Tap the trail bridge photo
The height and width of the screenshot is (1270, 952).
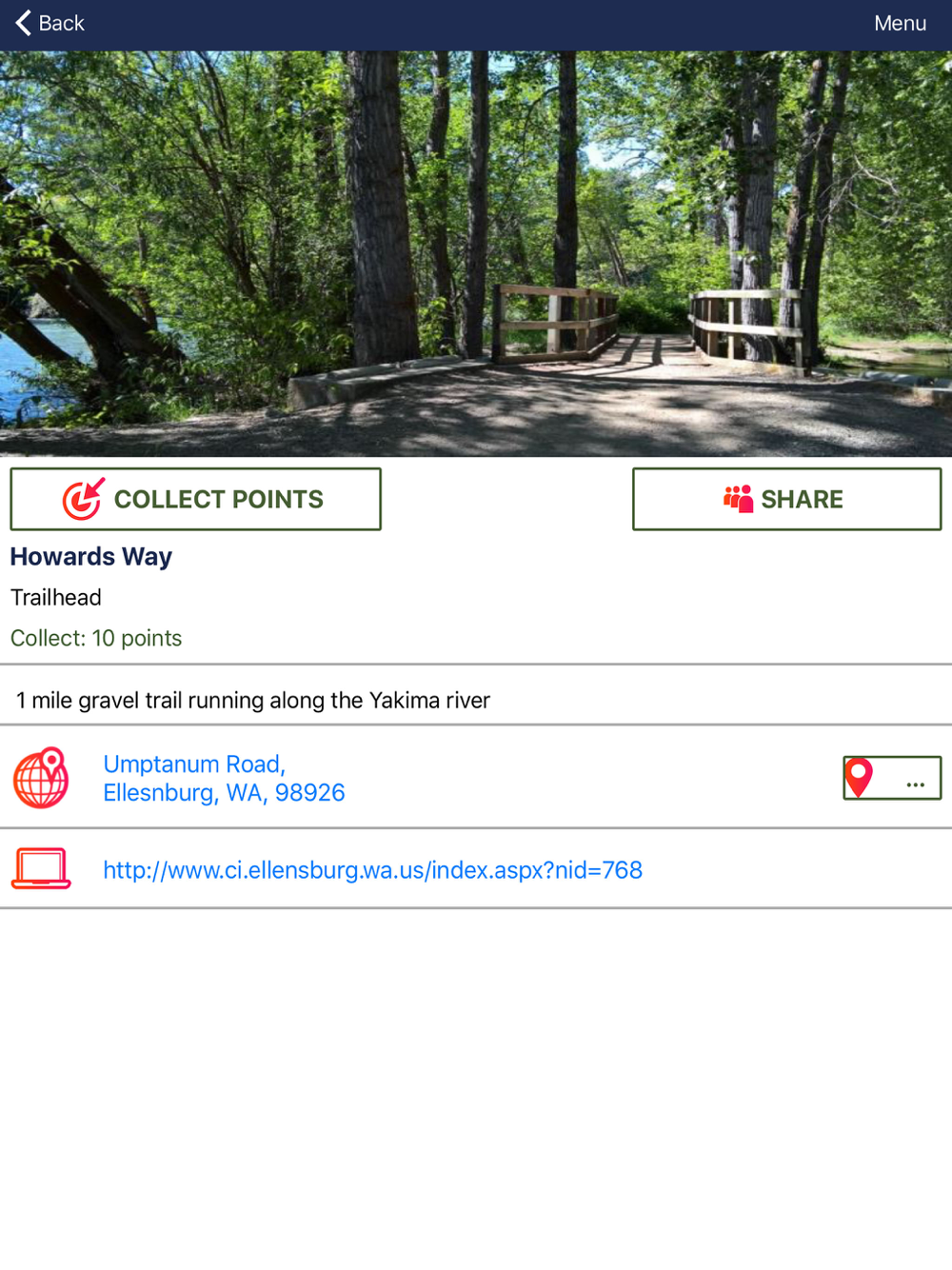coord(476,253)
